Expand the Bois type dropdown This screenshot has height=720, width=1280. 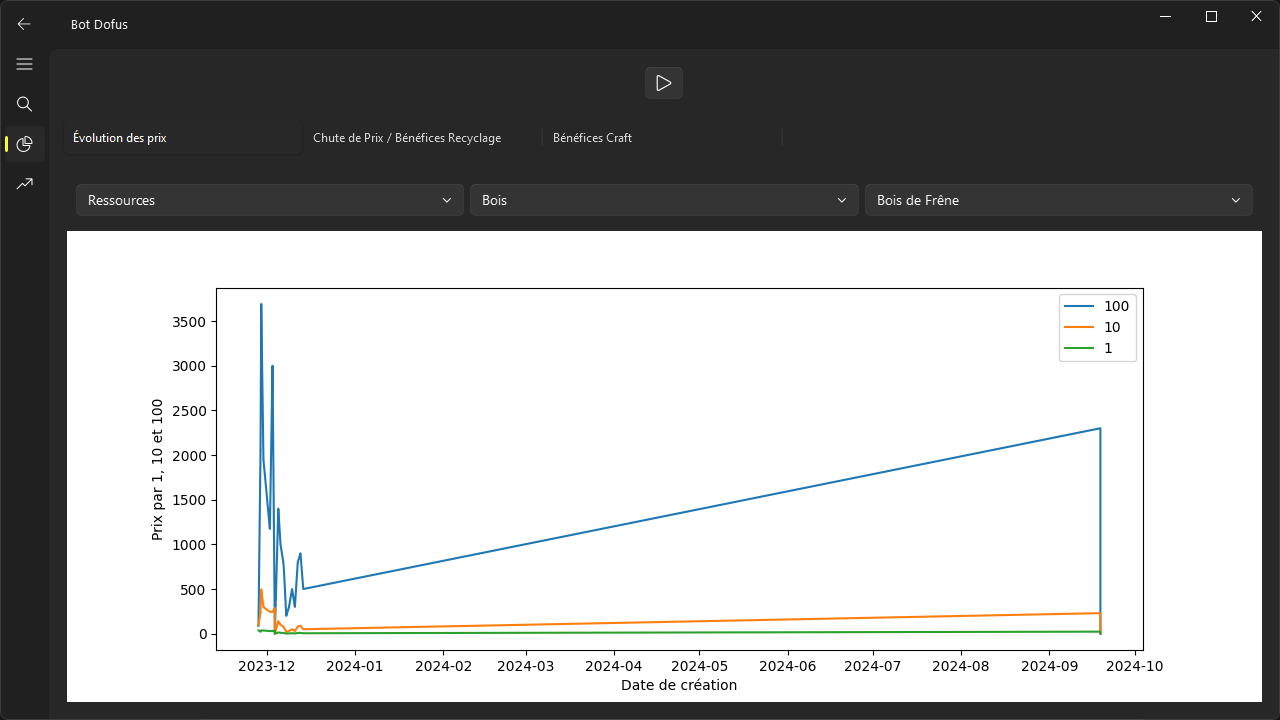coord(664,200)
